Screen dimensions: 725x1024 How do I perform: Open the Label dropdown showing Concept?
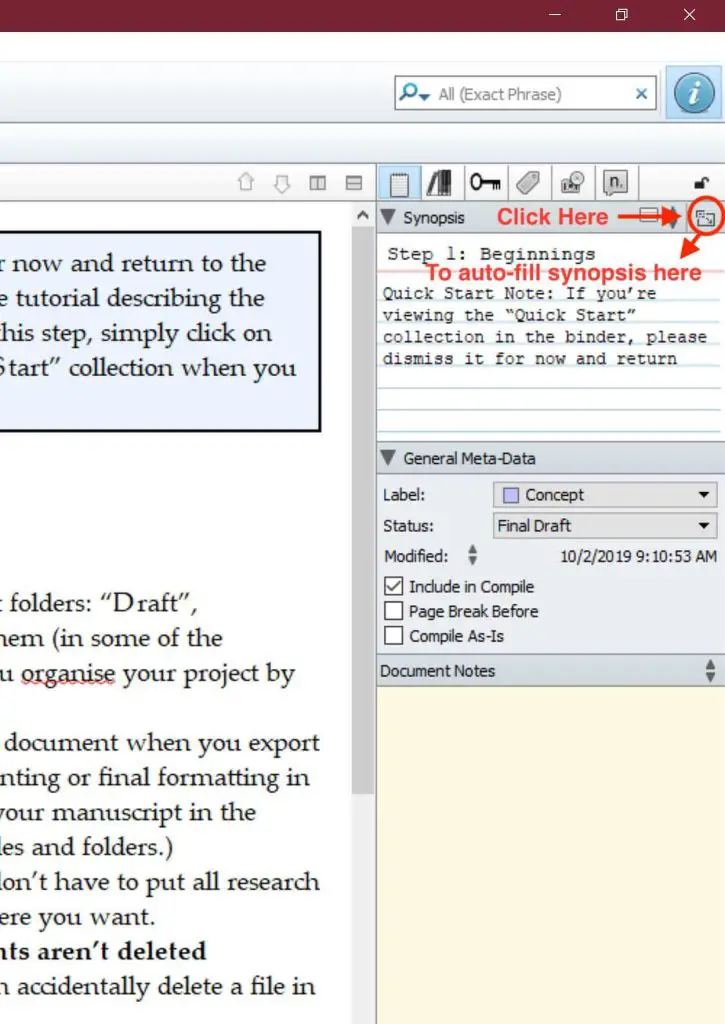coord(605,494)
